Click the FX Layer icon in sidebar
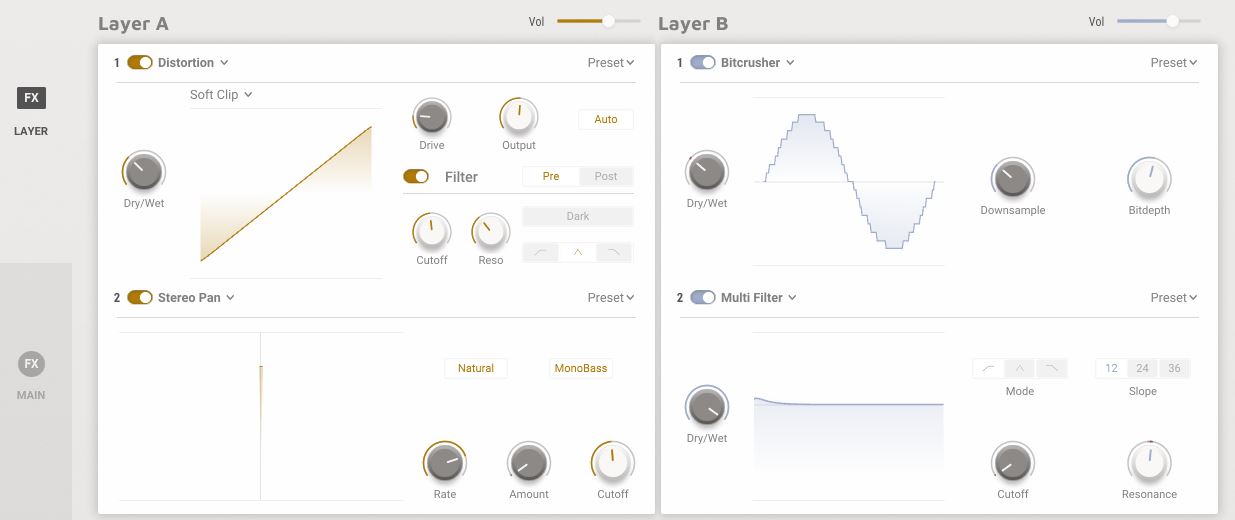Viewport: 1235px width, 520px height. click(x=31, y=98)
